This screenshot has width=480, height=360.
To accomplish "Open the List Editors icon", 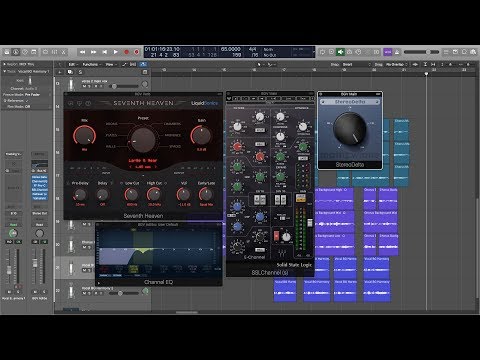I will click(446, 52).
